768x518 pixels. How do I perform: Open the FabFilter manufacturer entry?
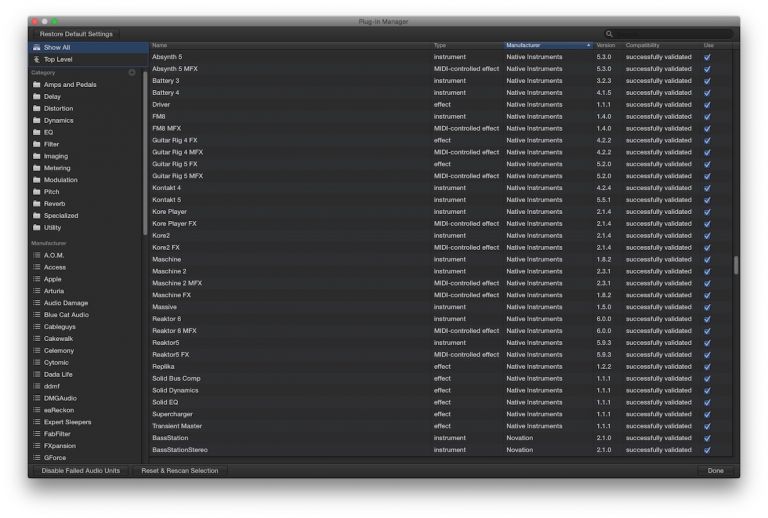tap(57, 434)
